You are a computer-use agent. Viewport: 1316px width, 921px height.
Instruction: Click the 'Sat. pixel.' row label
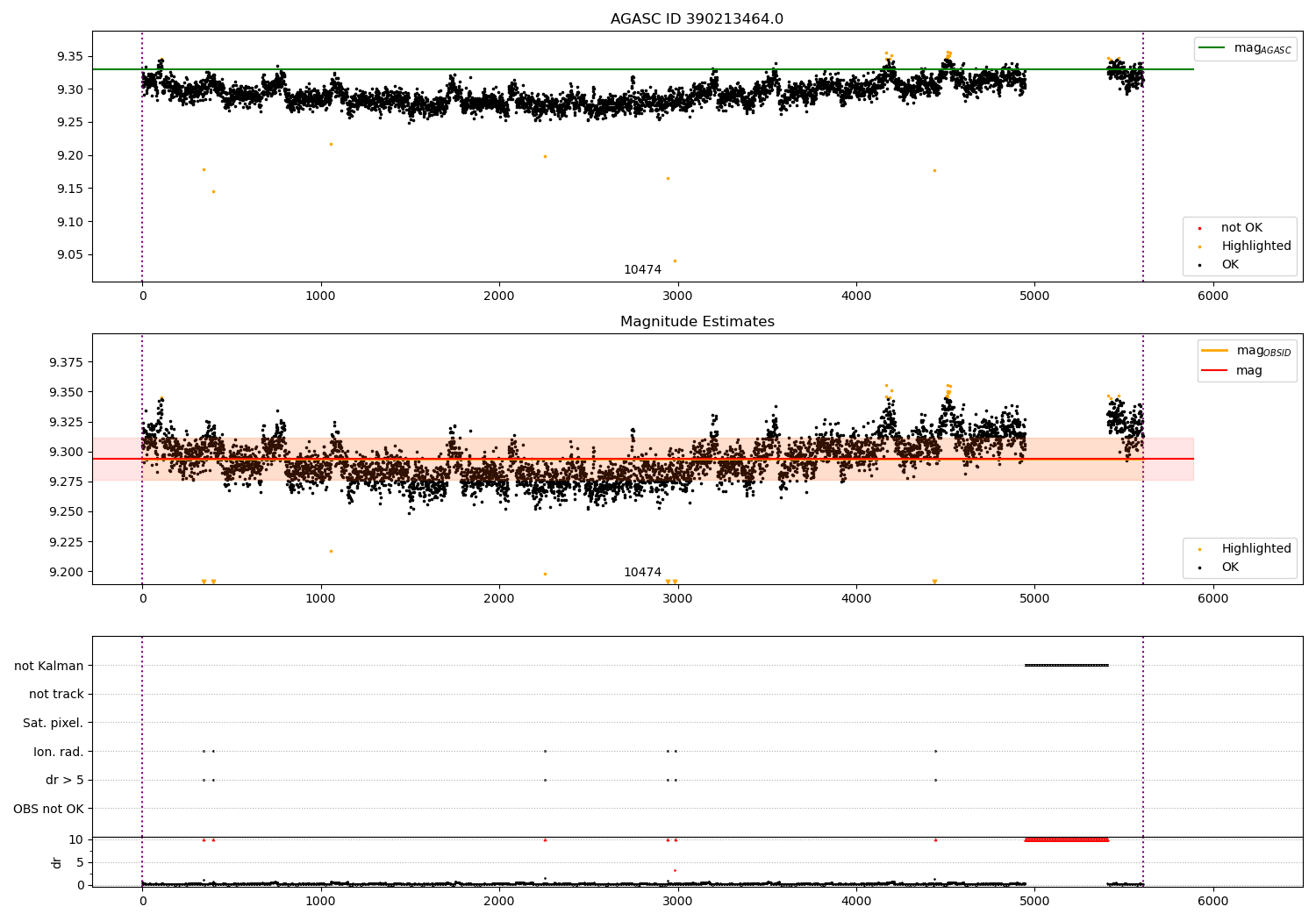point(54,723)
